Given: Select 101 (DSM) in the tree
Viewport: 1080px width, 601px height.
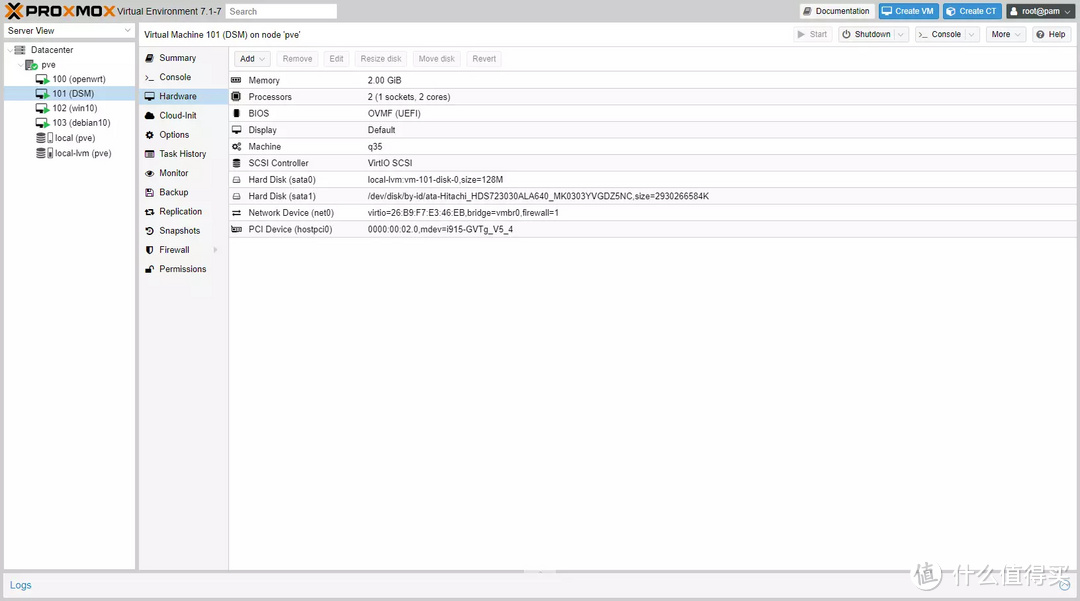Looking at the screenshot, I should [70, 94].
